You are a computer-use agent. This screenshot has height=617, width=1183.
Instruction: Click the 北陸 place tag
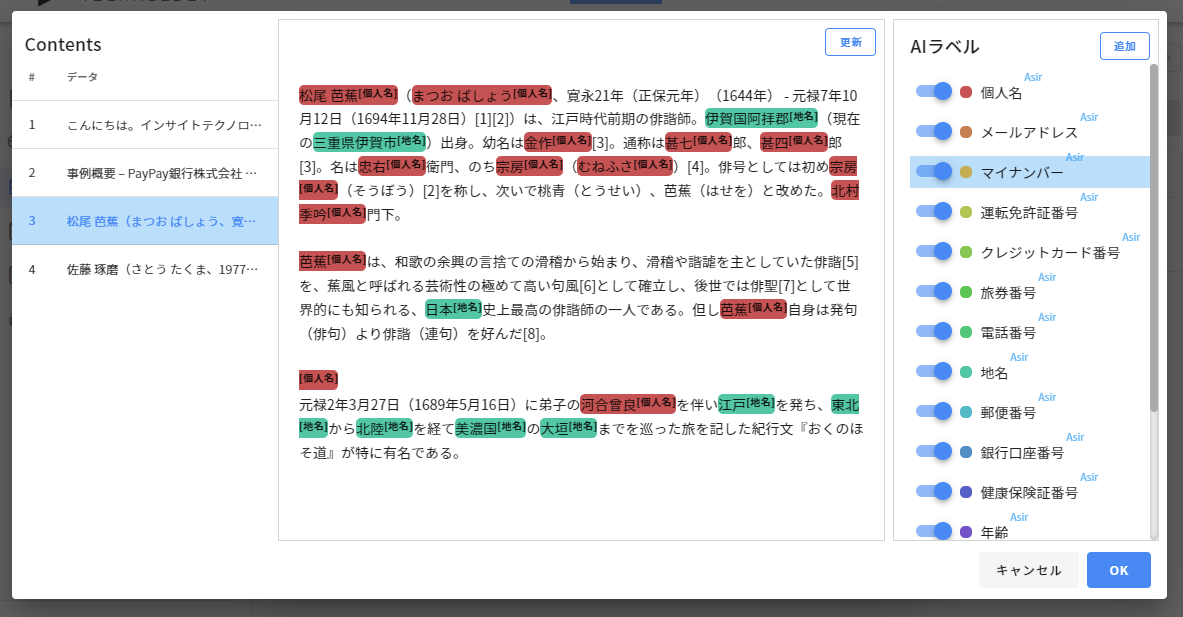click(x=385, y=428)
